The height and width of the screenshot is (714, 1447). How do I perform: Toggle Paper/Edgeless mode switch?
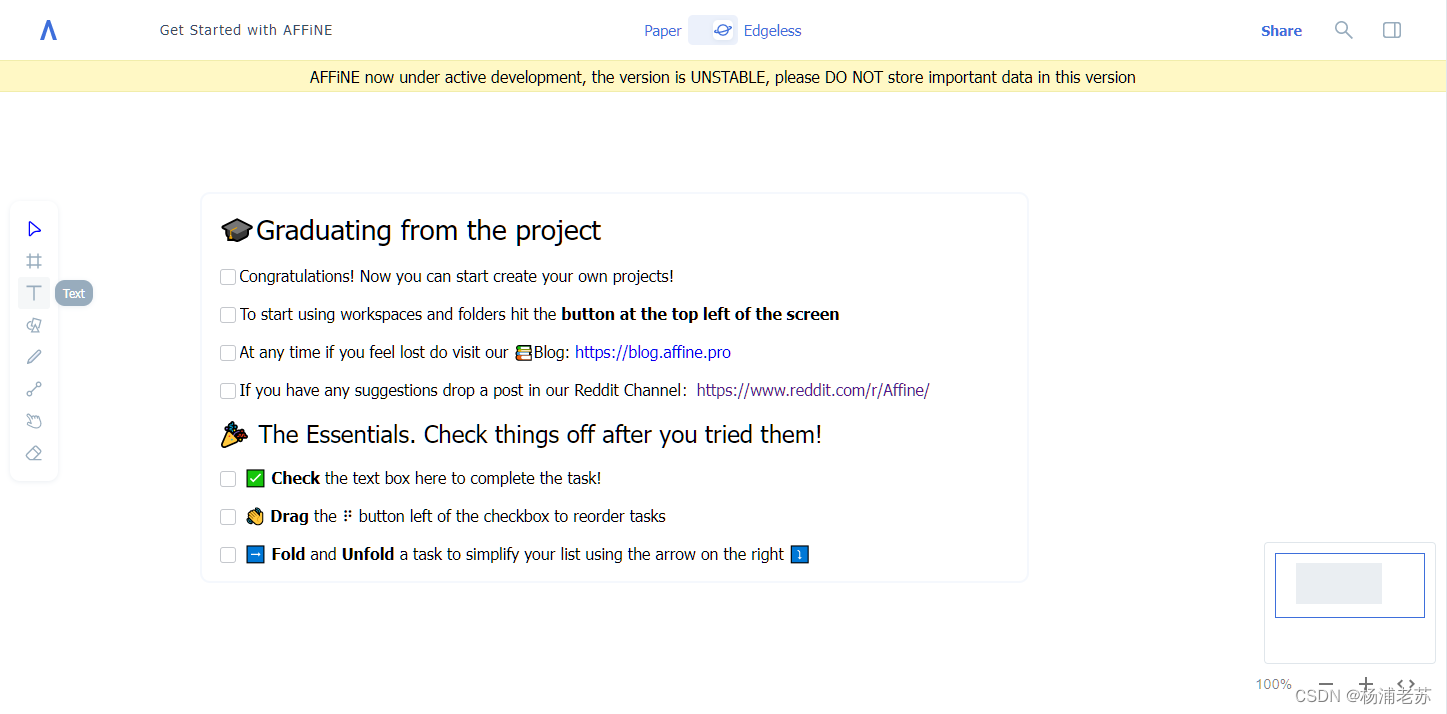[x=713, y=30]
